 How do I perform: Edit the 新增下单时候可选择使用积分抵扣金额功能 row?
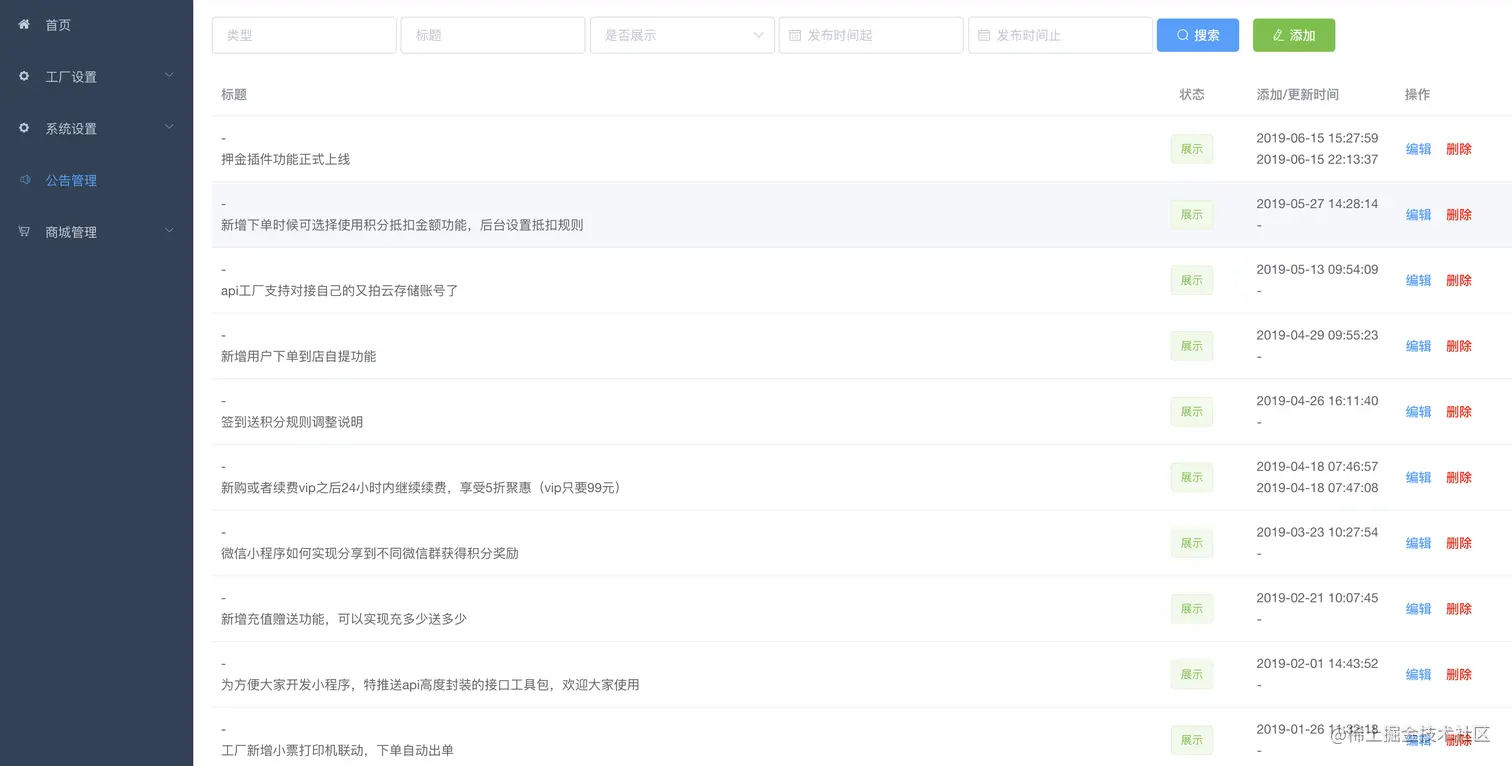click(1419, 215)
